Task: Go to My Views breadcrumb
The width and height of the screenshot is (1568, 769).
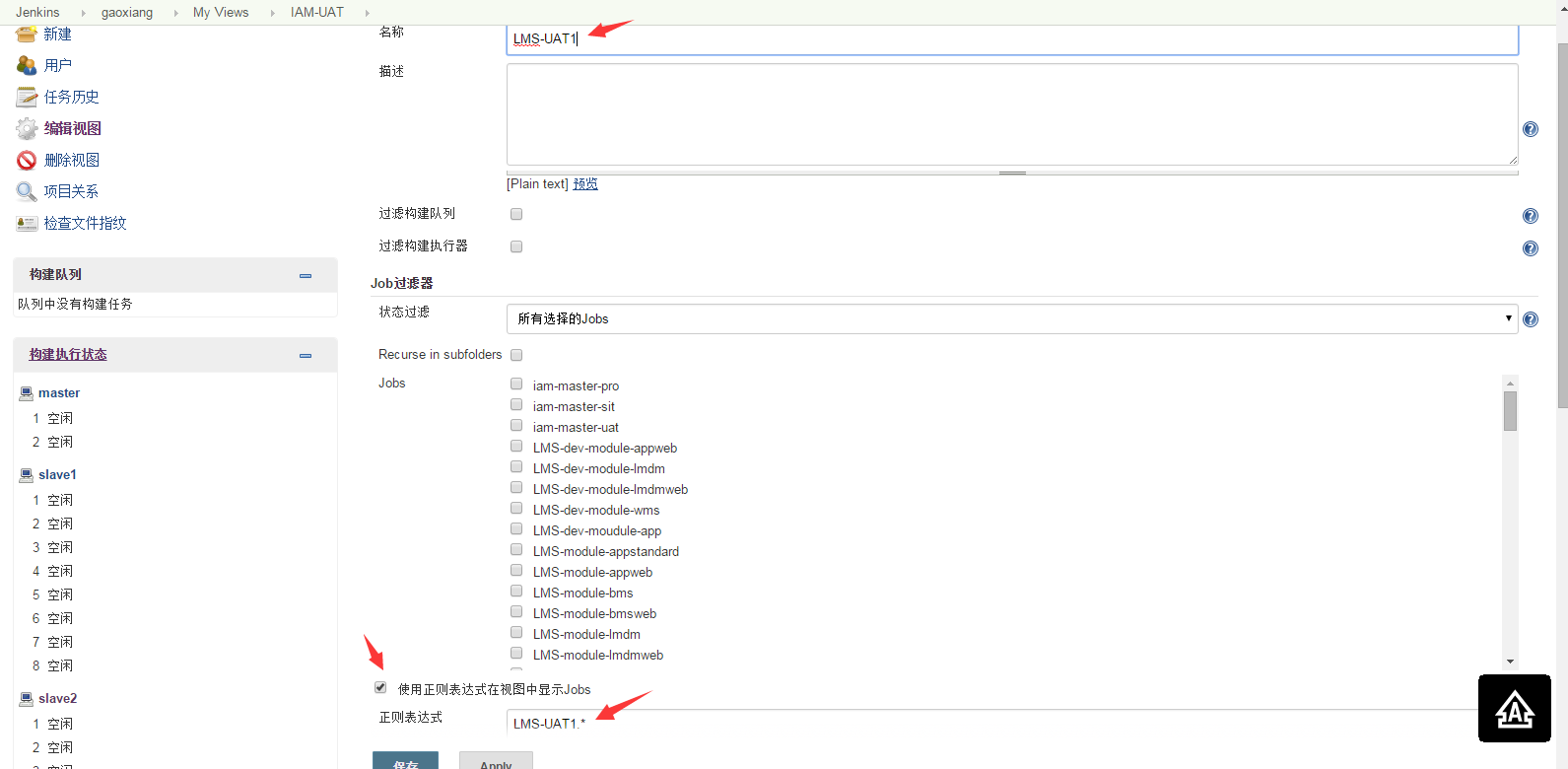Action: 221,12
